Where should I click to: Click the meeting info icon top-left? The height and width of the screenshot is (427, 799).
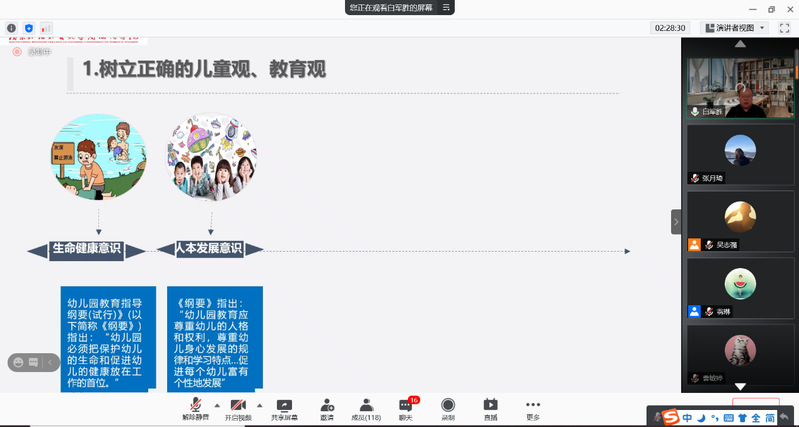pyautogui.click(x=12, y=28)
